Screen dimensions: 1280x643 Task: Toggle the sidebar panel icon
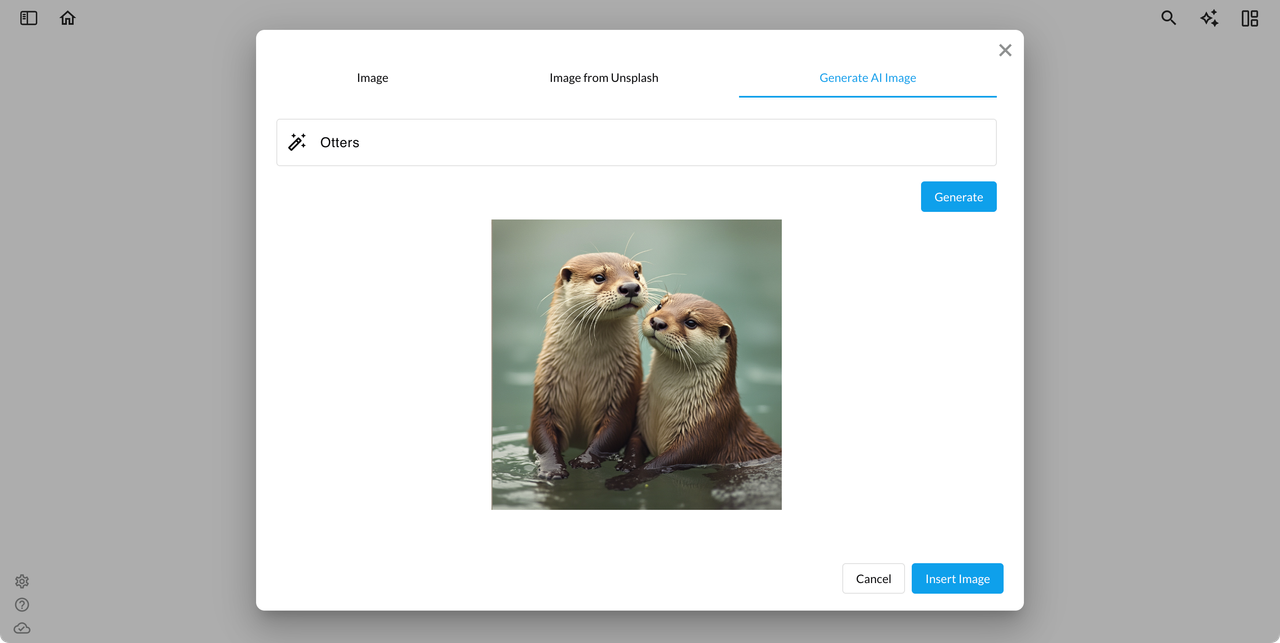coord(29,18)
